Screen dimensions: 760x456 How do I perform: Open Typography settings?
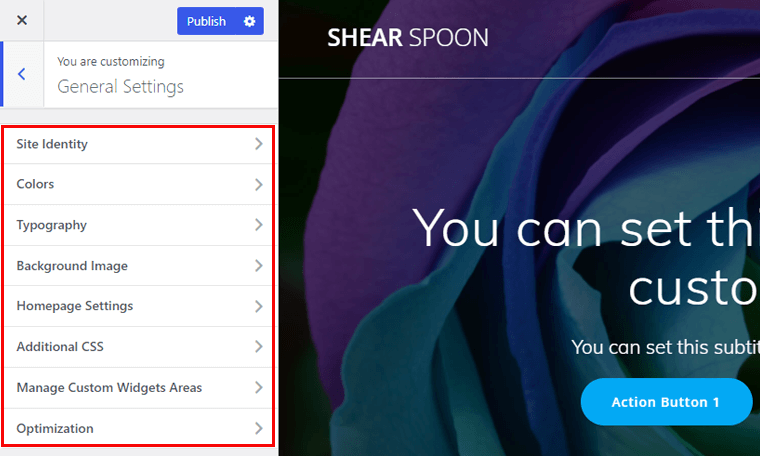pyautogui.click(x=139, y=225)
